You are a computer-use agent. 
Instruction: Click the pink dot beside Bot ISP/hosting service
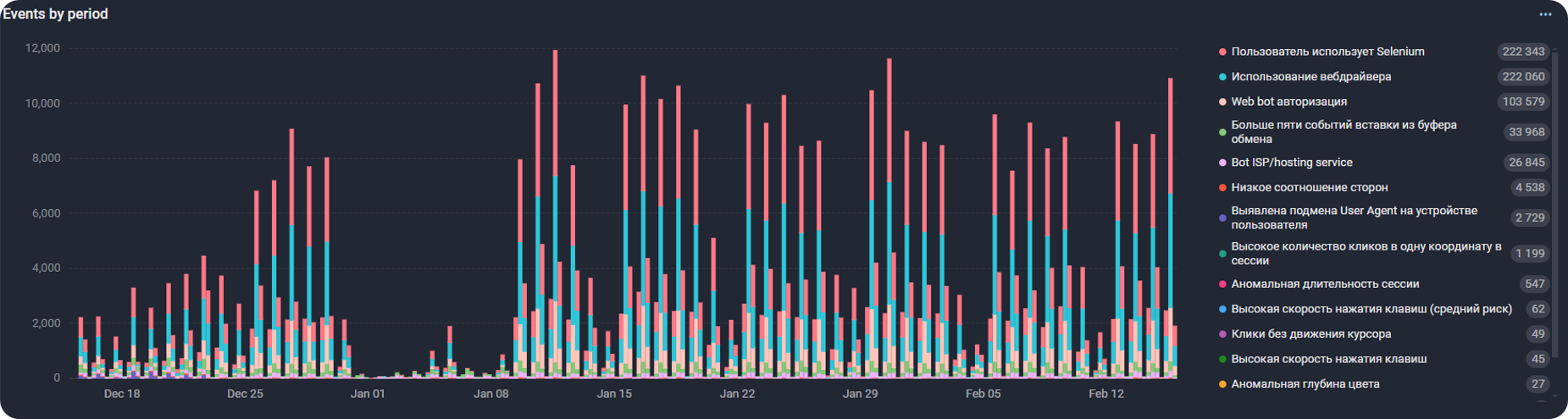(x=1222, y=163)
